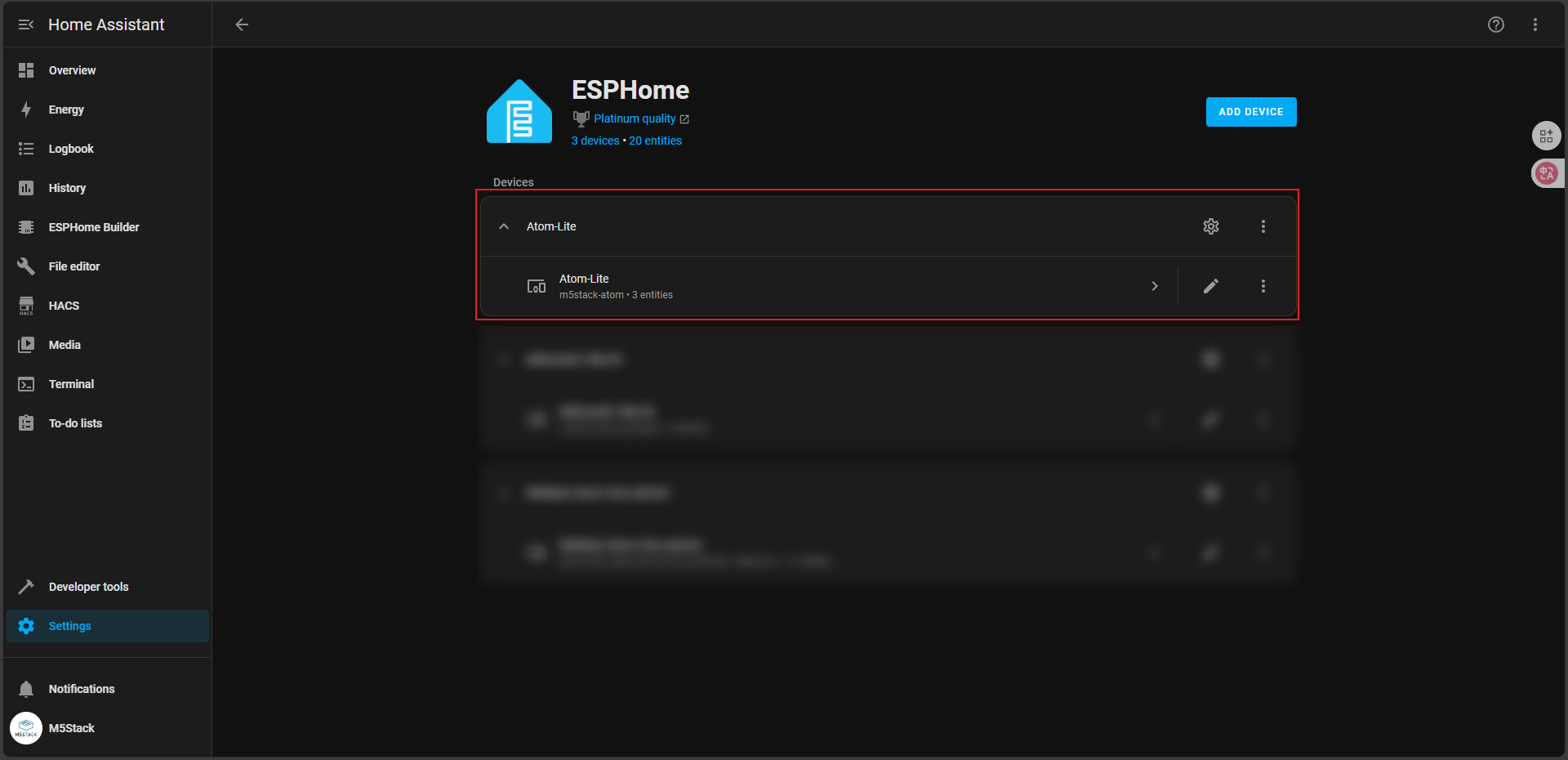Click the Platinum quality trophy icon
The height and width of the screenshot is (760, 1568).
(x=581, y=118)
